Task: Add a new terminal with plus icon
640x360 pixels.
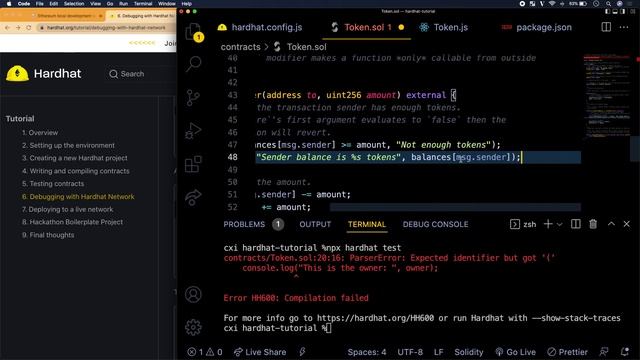Action: 548,224
